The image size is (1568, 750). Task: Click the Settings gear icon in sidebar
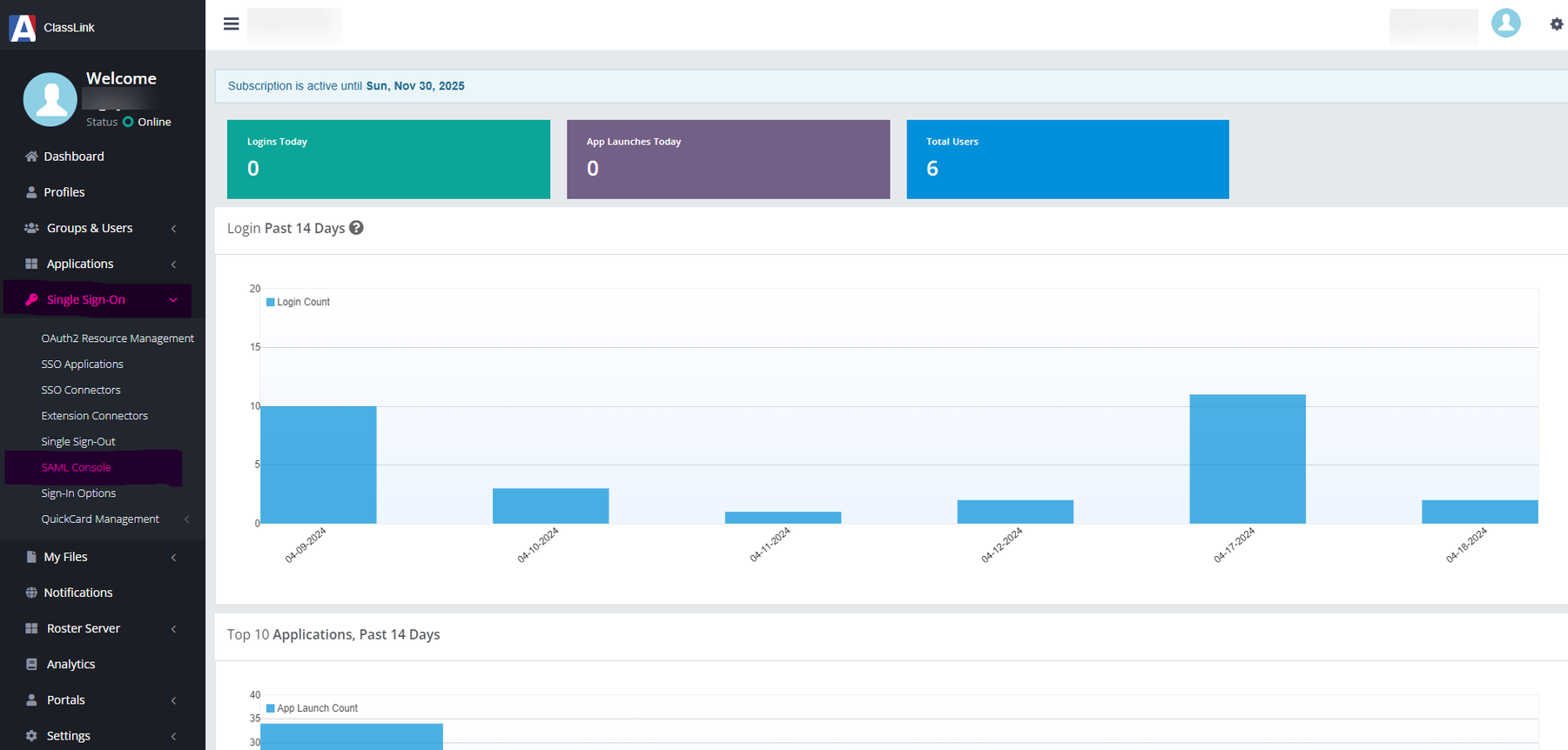pyautogui.click(x=31, y=735)
